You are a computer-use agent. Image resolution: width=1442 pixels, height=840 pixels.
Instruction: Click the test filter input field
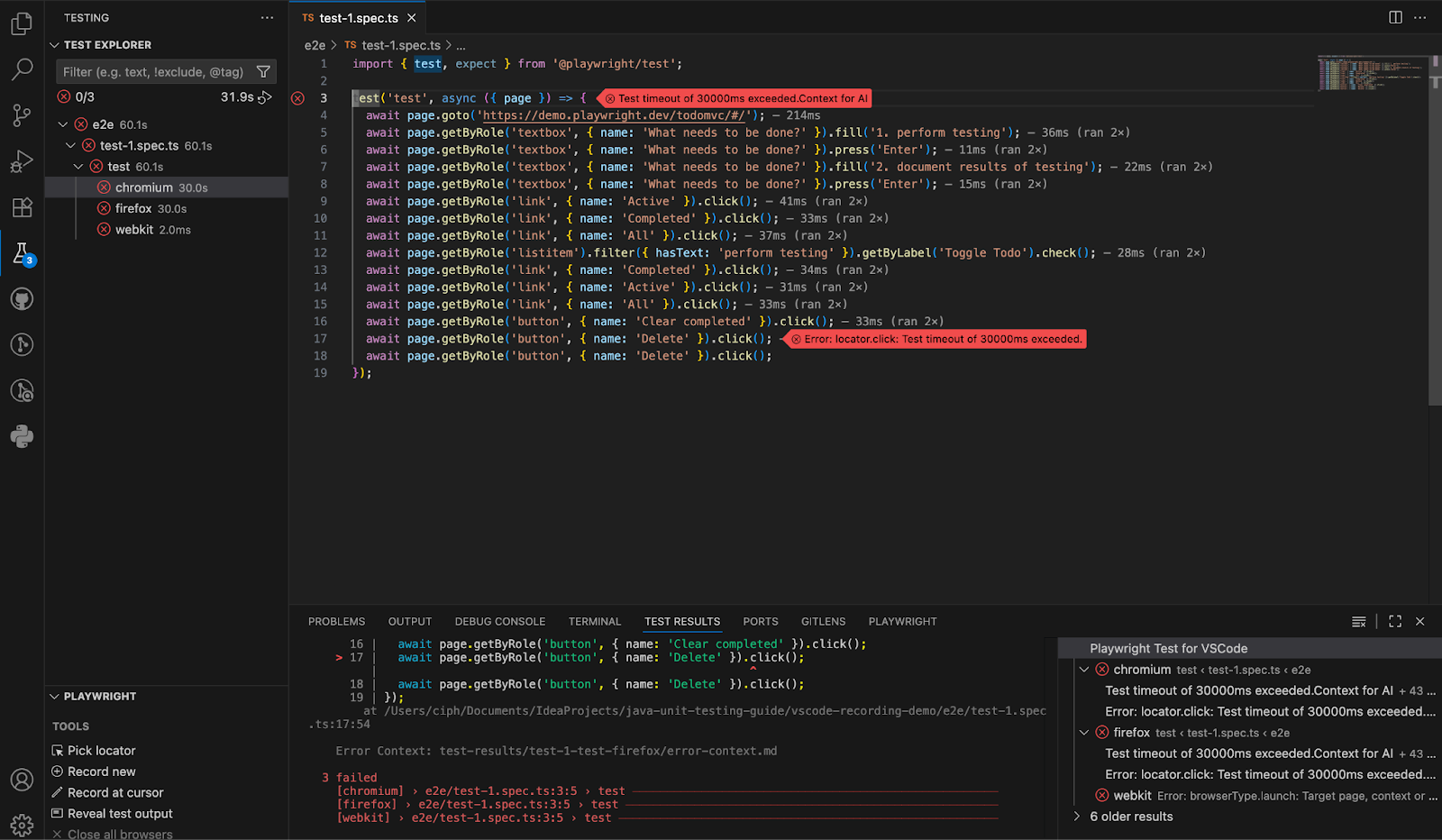click(153, 72)
